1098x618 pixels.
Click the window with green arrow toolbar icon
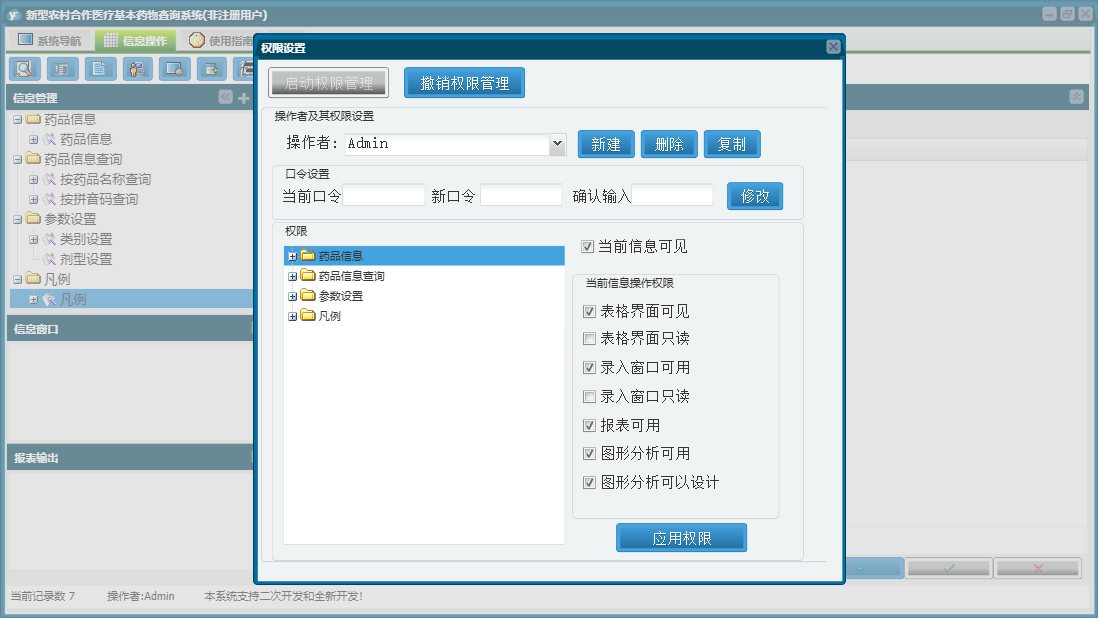tap(211, 69)
